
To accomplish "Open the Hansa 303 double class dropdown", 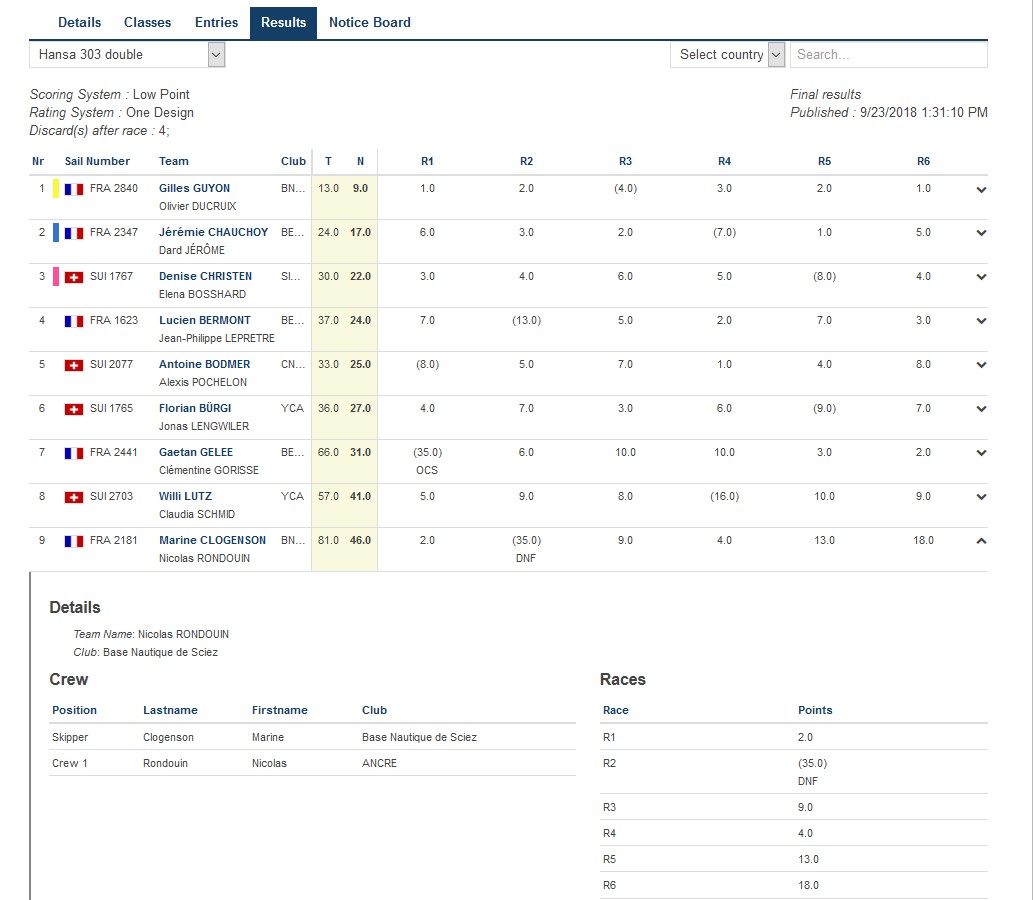I will (127, 55).
